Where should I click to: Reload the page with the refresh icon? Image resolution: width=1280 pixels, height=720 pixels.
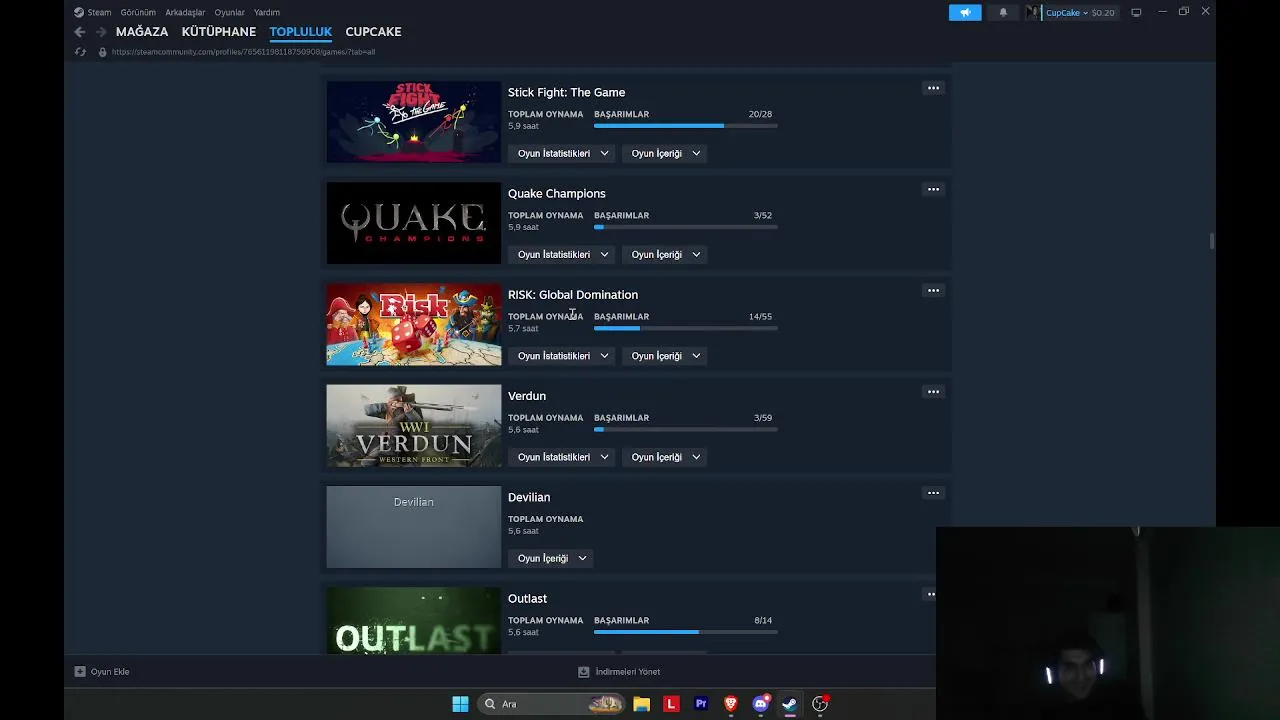coord(80,52)
